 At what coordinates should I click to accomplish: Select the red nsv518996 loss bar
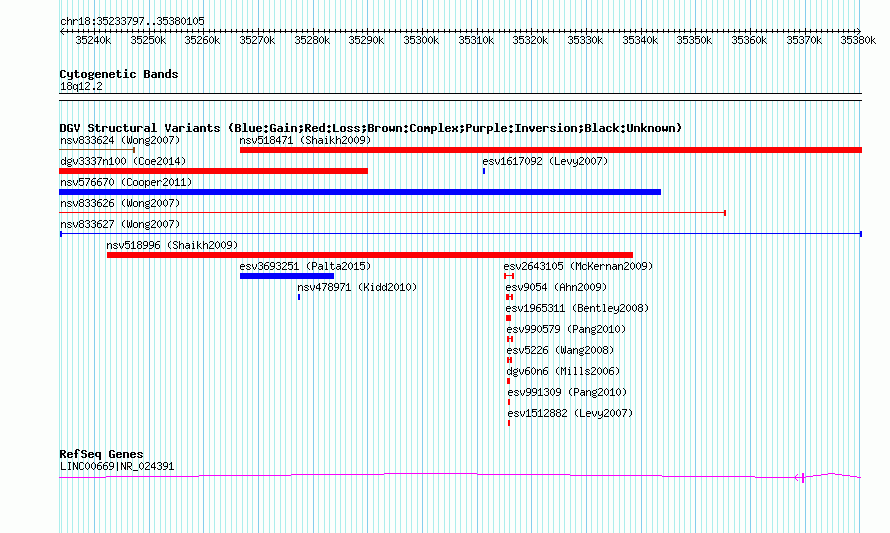click(370, 255)
